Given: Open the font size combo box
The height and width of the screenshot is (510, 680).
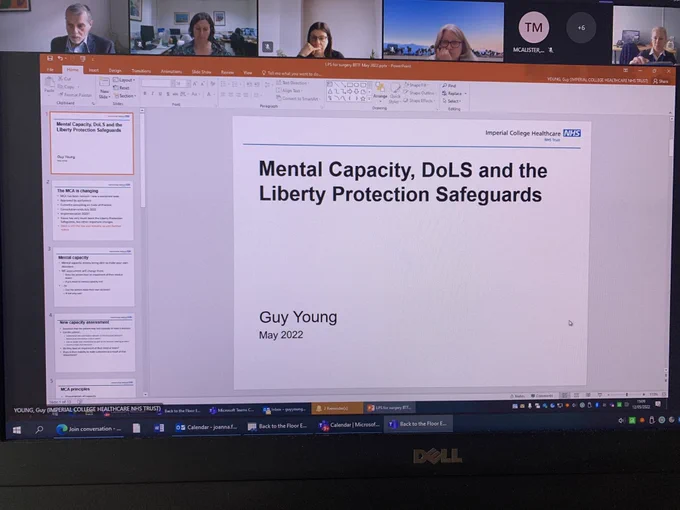Looking at the screenshot, I should pos(181,83).
